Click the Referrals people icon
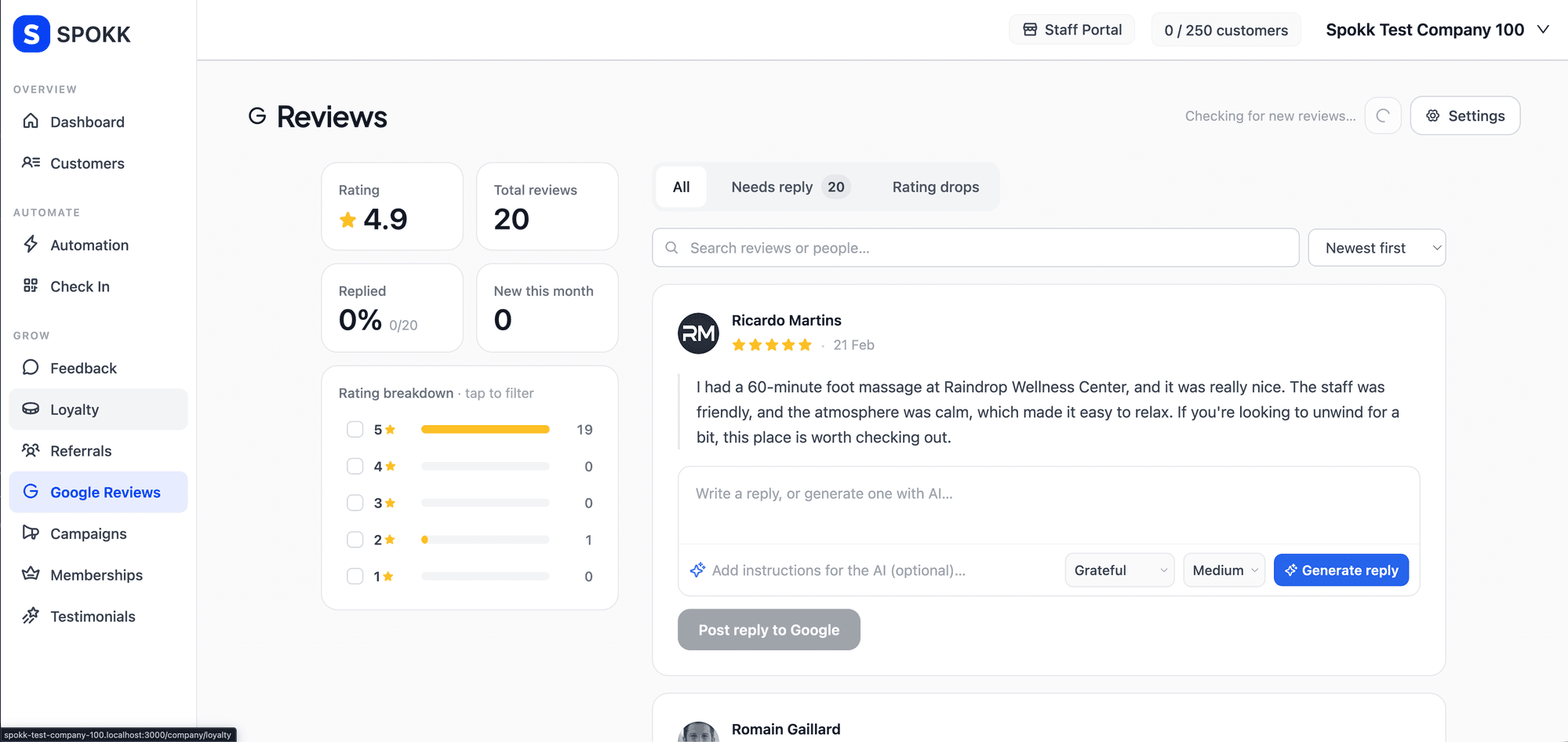 31,450
